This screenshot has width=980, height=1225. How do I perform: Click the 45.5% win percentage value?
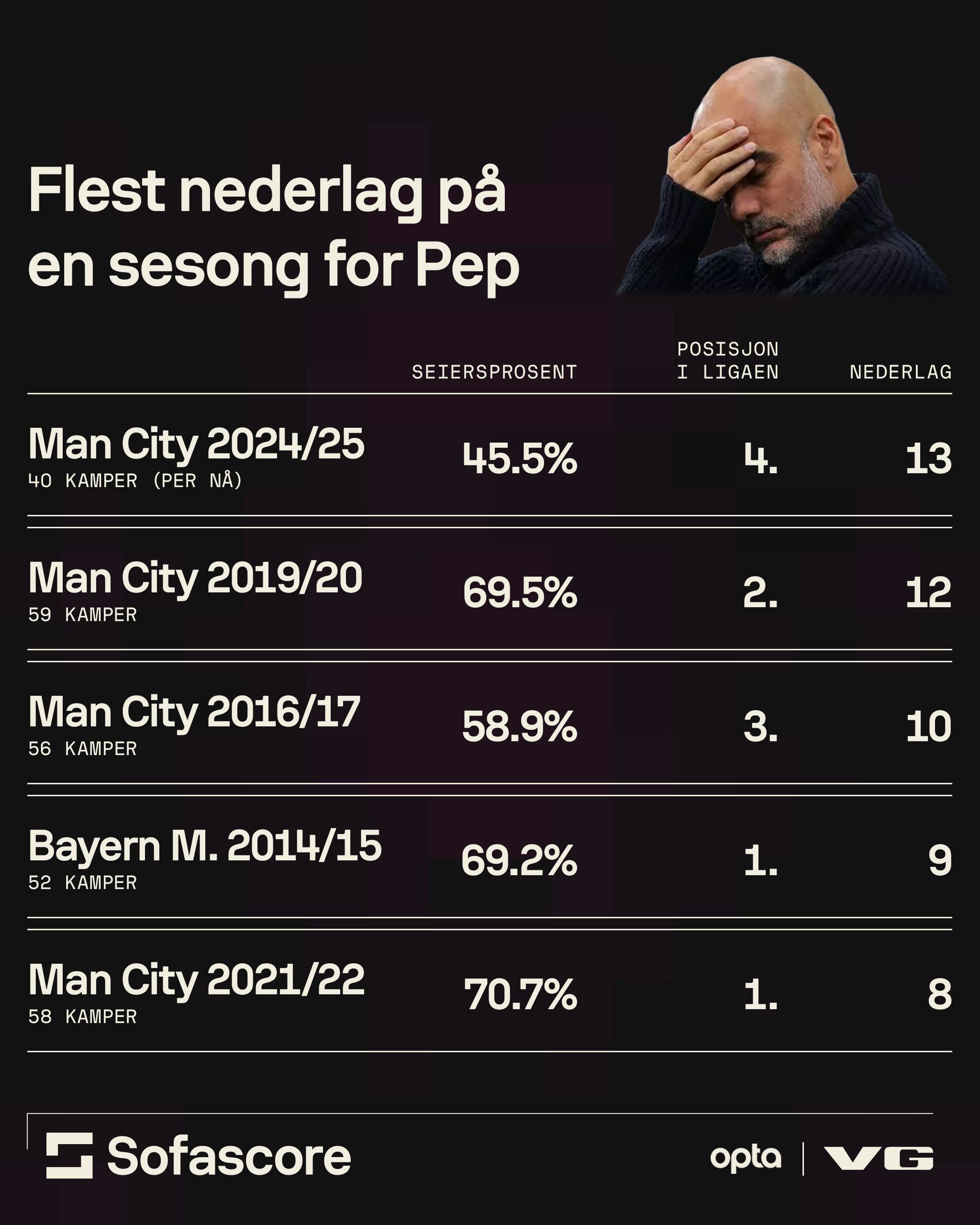519,459
